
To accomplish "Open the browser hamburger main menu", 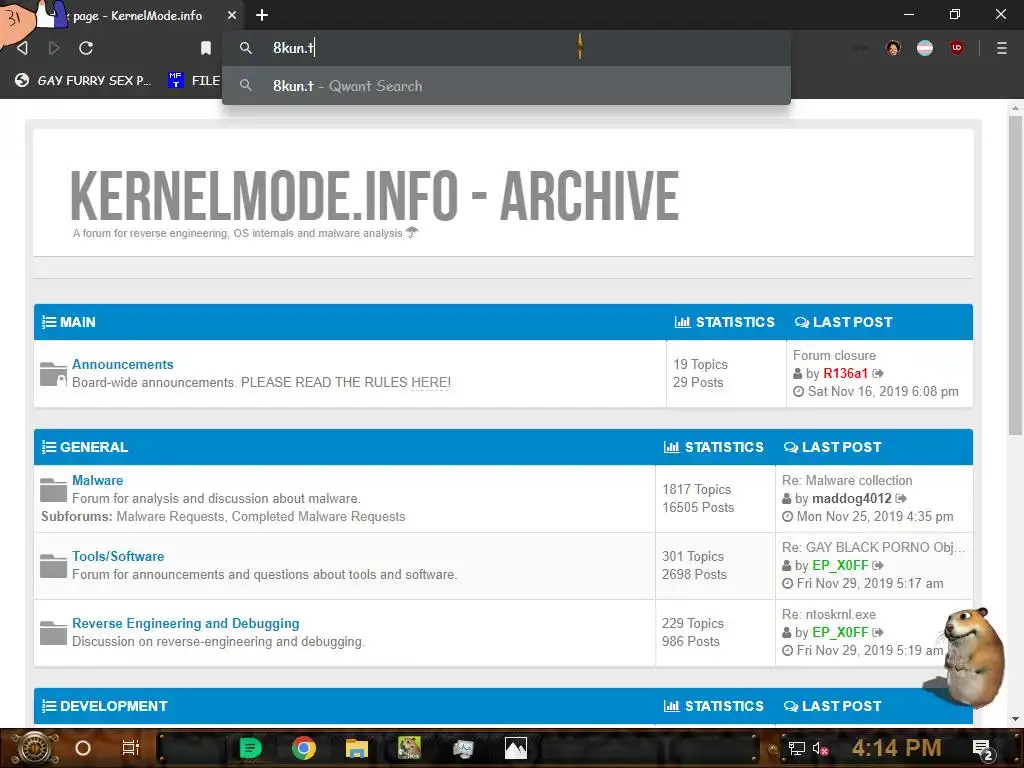I will click(x=1002, y=48).
